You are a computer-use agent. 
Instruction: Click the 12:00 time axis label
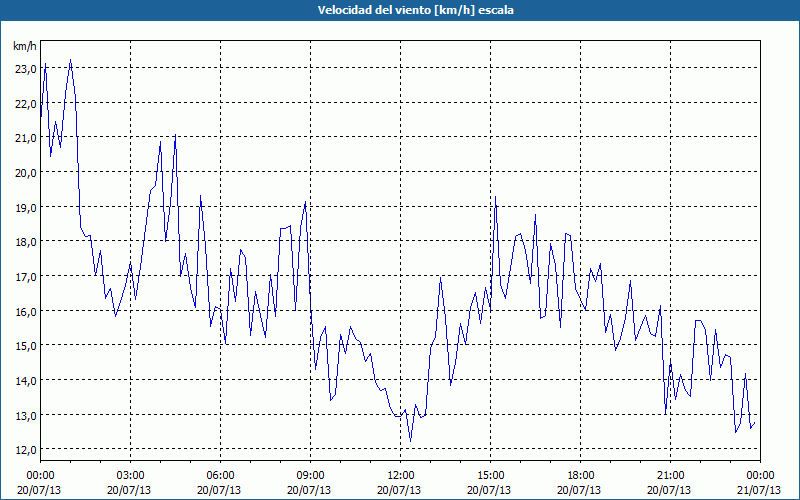[401, 476]
